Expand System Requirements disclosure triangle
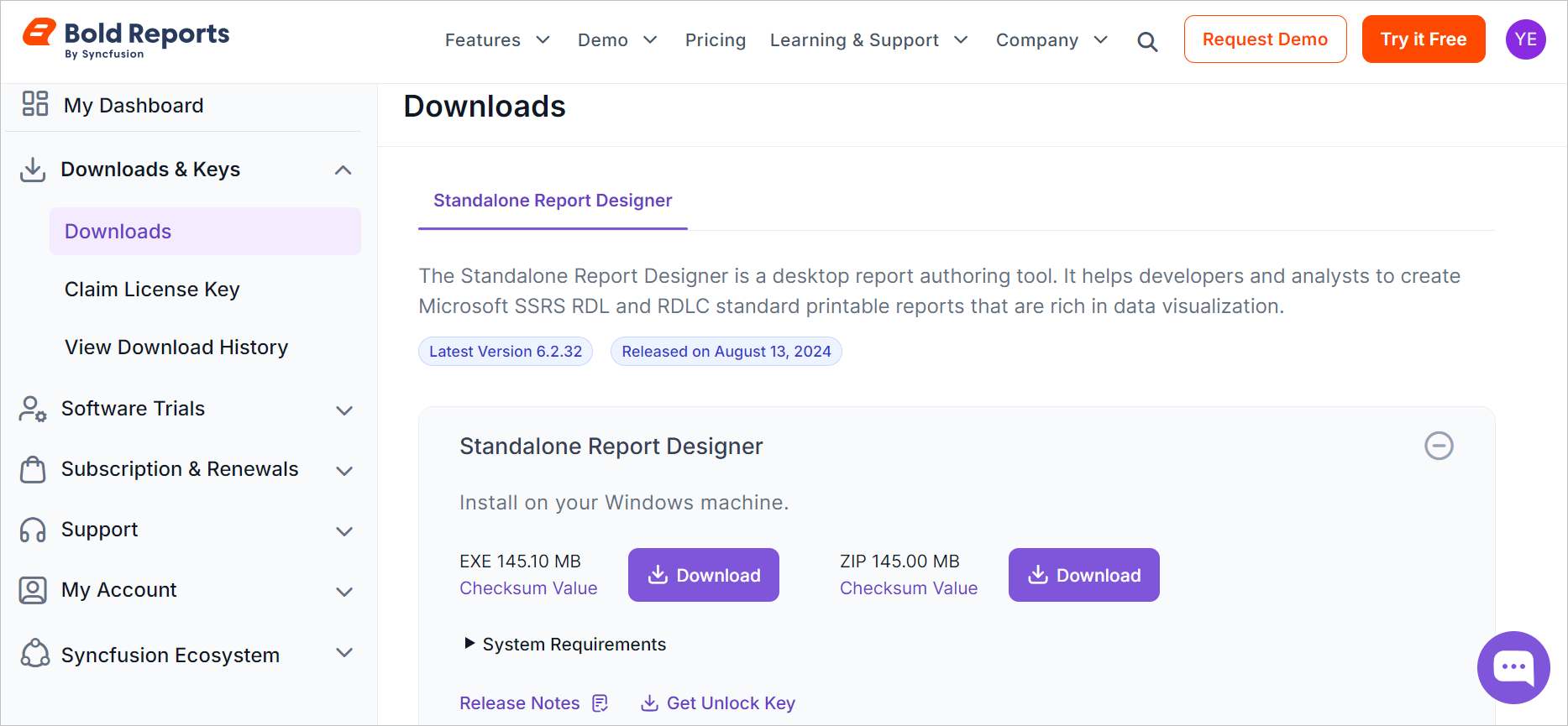 469,644
